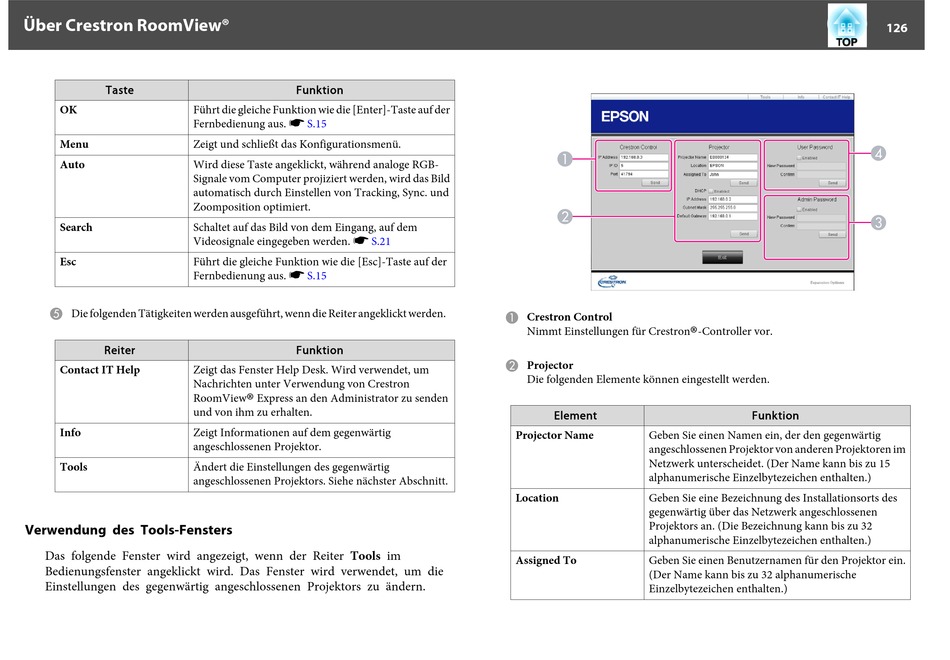The width and height of the screenshot is (950, 660).
Task: Click the 'Auto' cell in Taste table
Action: 121,187
